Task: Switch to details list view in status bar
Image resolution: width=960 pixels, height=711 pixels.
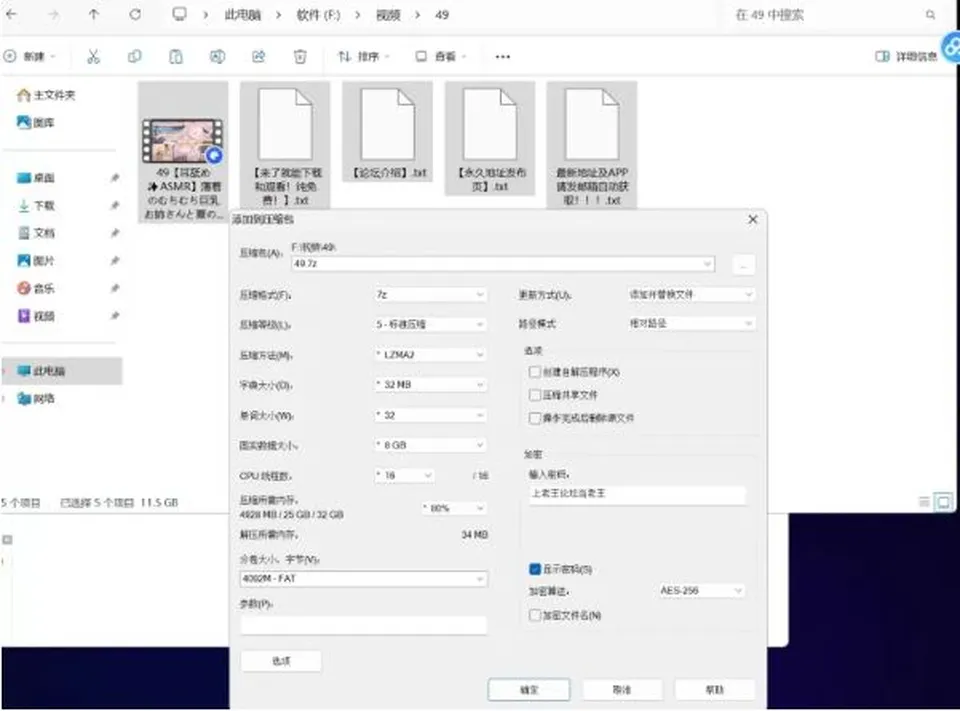Action: (924, 502)
